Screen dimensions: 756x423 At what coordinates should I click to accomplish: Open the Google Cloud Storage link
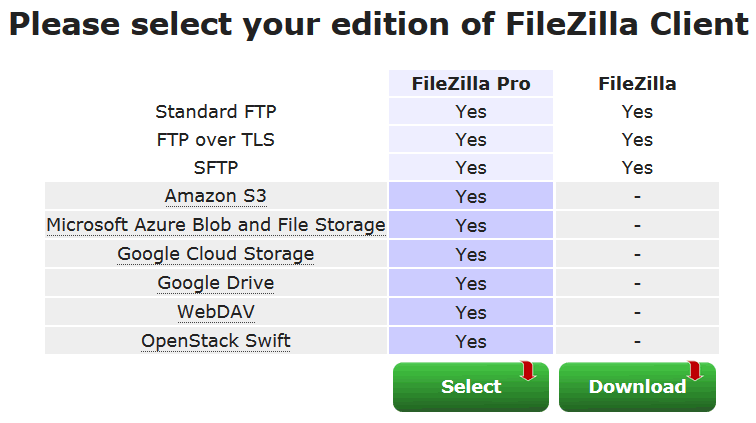tap(216, 254)
